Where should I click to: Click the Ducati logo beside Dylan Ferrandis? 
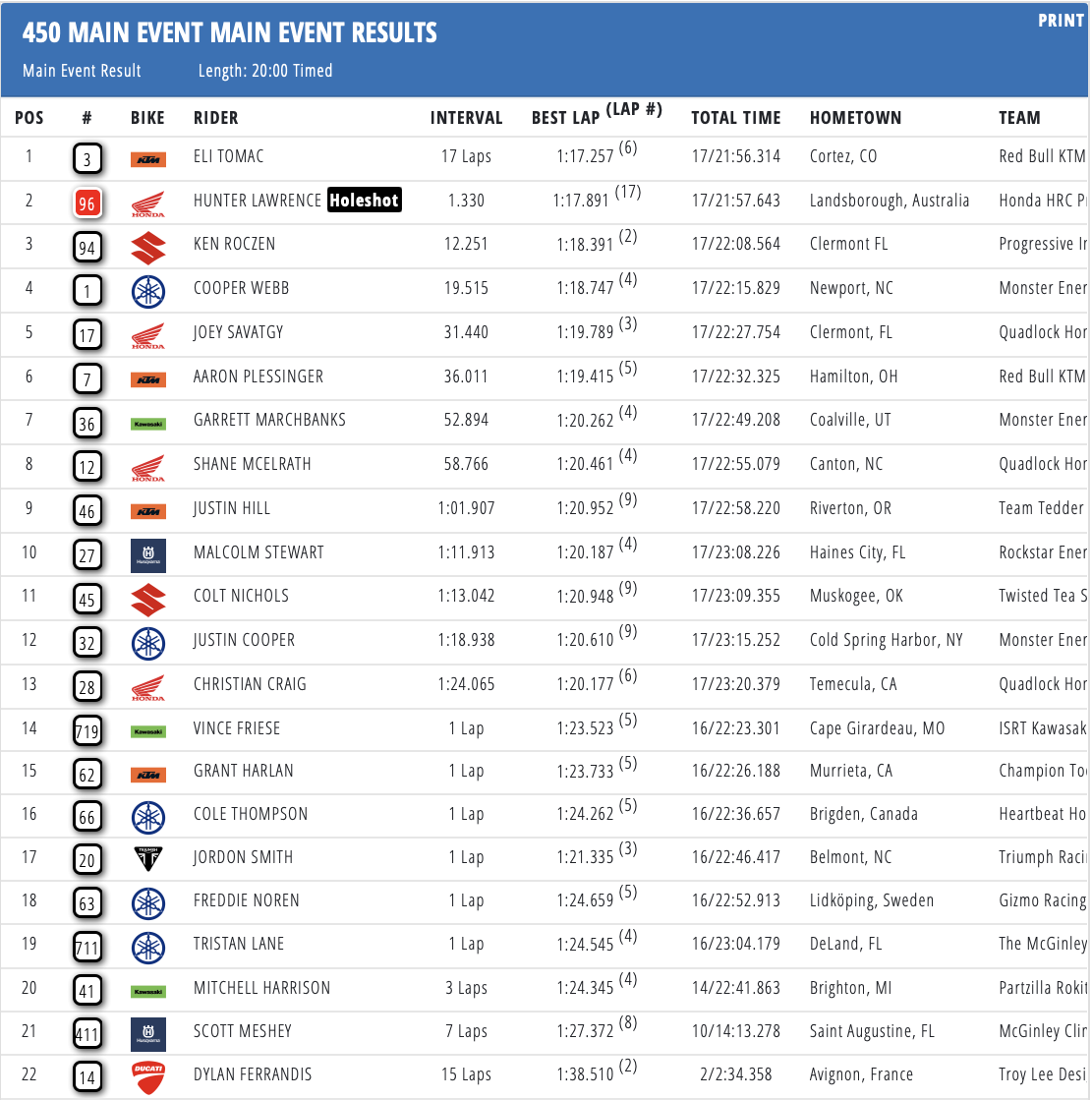[148, 1076]
